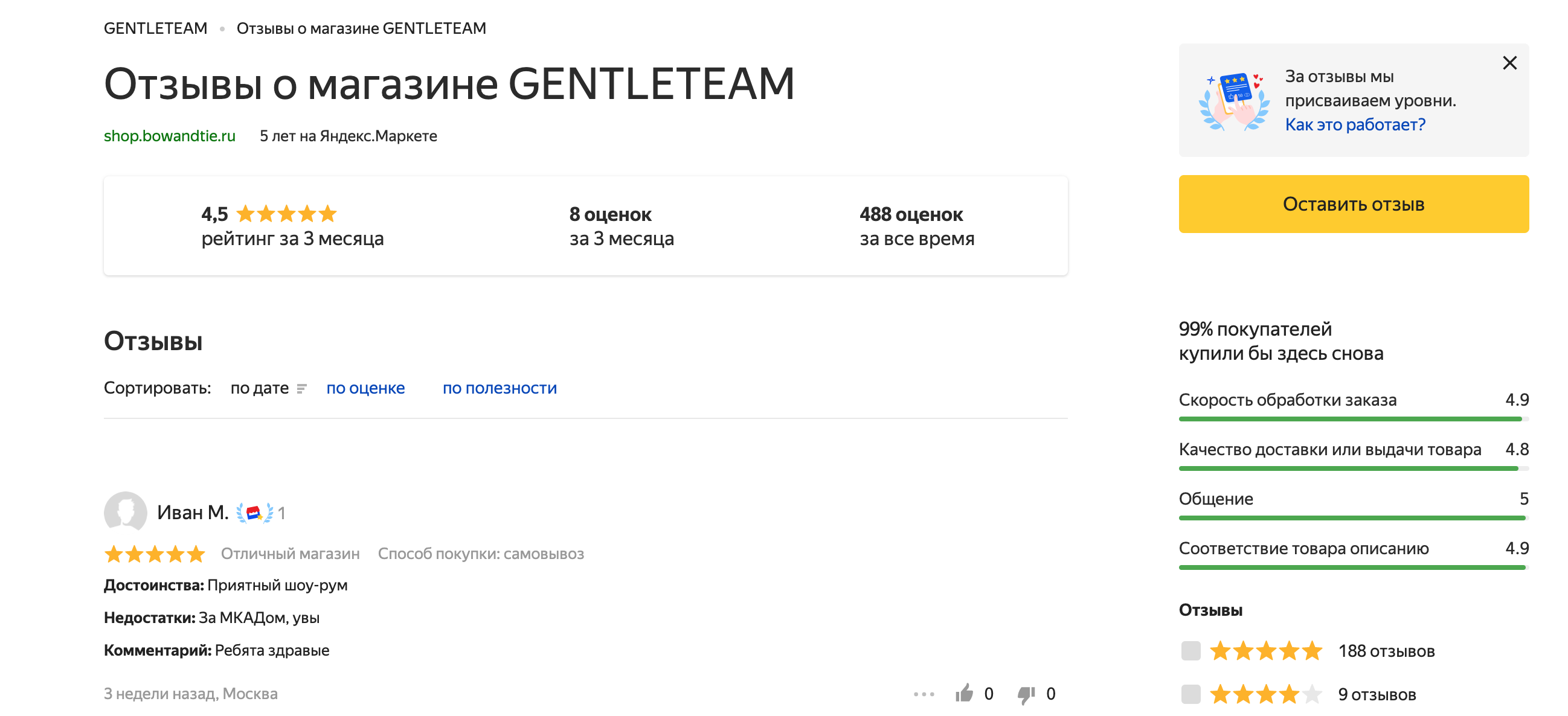1568x716 pixels.
Task: Click the 4,5 rating stars in summary
Action: coord(286,214)
